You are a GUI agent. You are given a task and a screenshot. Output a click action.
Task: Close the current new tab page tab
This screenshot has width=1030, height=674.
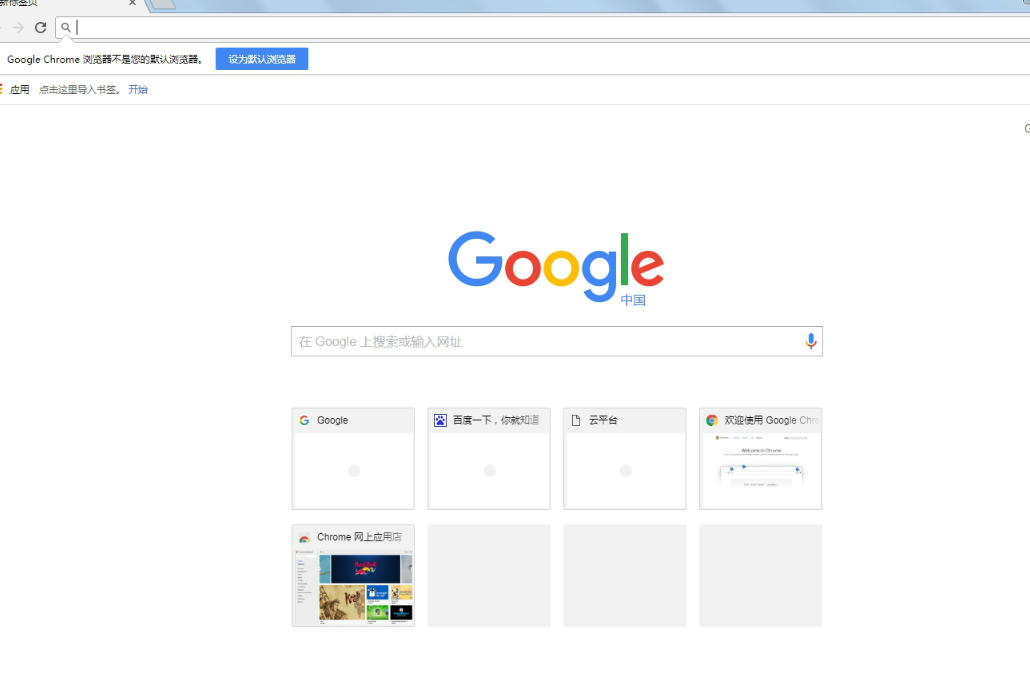click(x=132, y=3)
